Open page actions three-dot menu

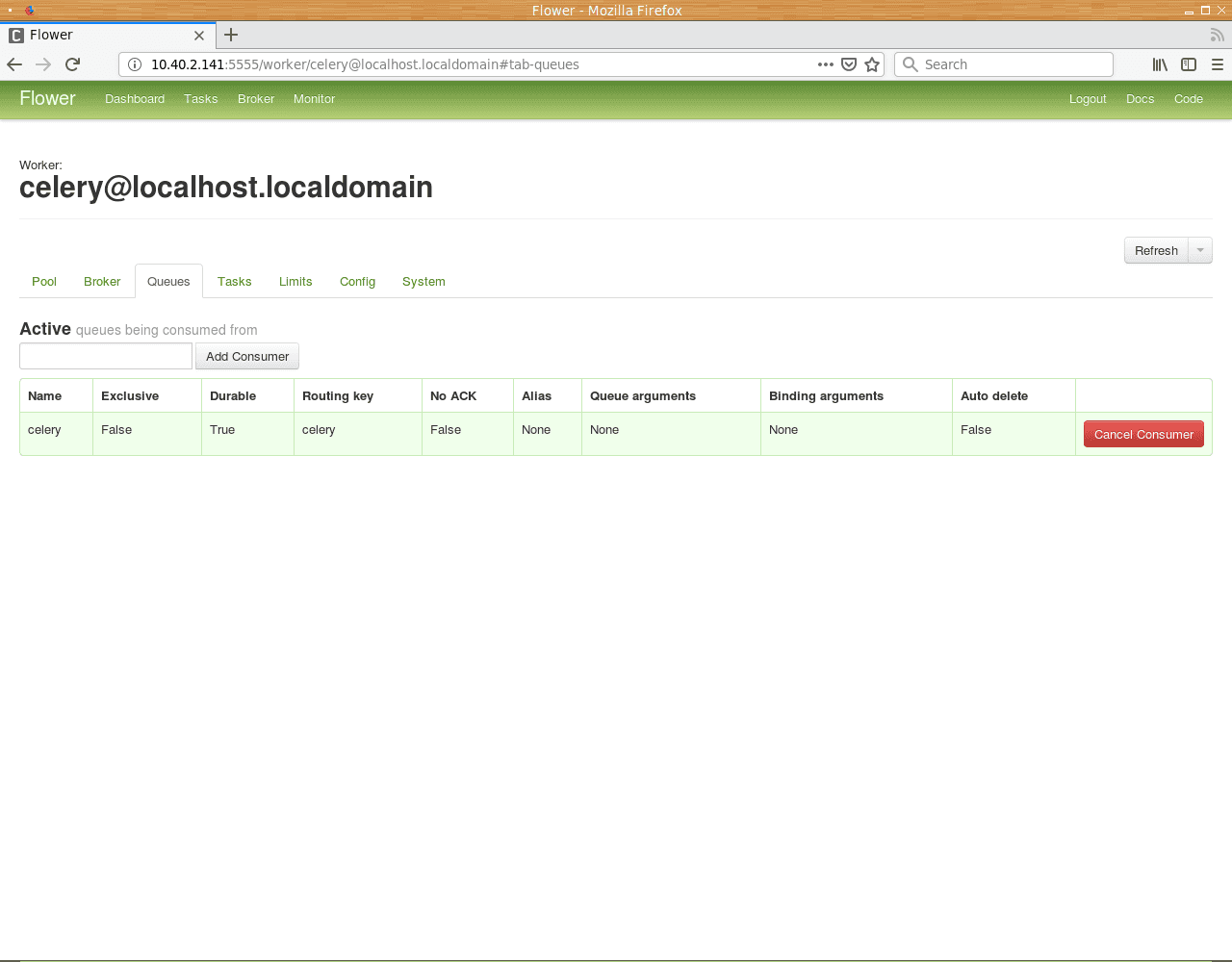click(826, 64)
